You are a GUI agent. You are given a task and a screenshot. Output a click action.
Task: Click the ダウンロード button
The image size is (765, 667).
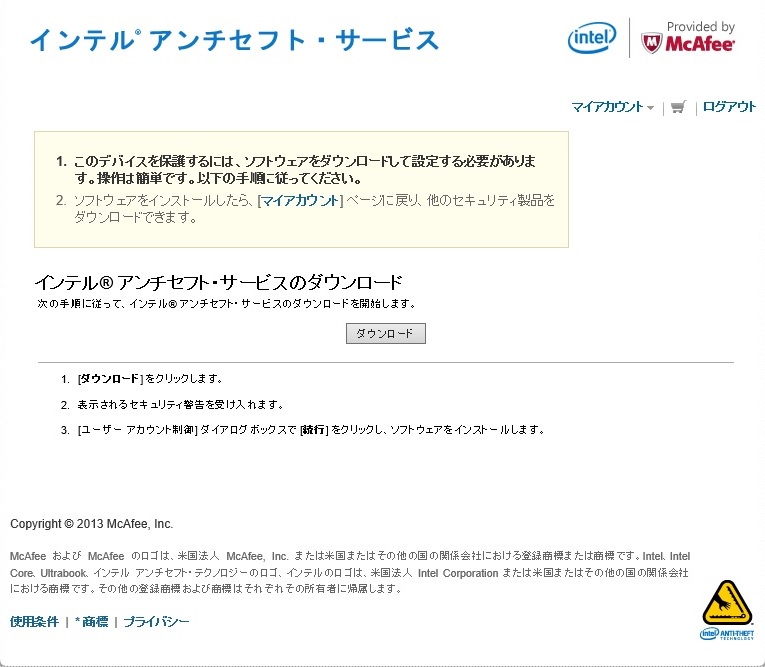(385, 333)
